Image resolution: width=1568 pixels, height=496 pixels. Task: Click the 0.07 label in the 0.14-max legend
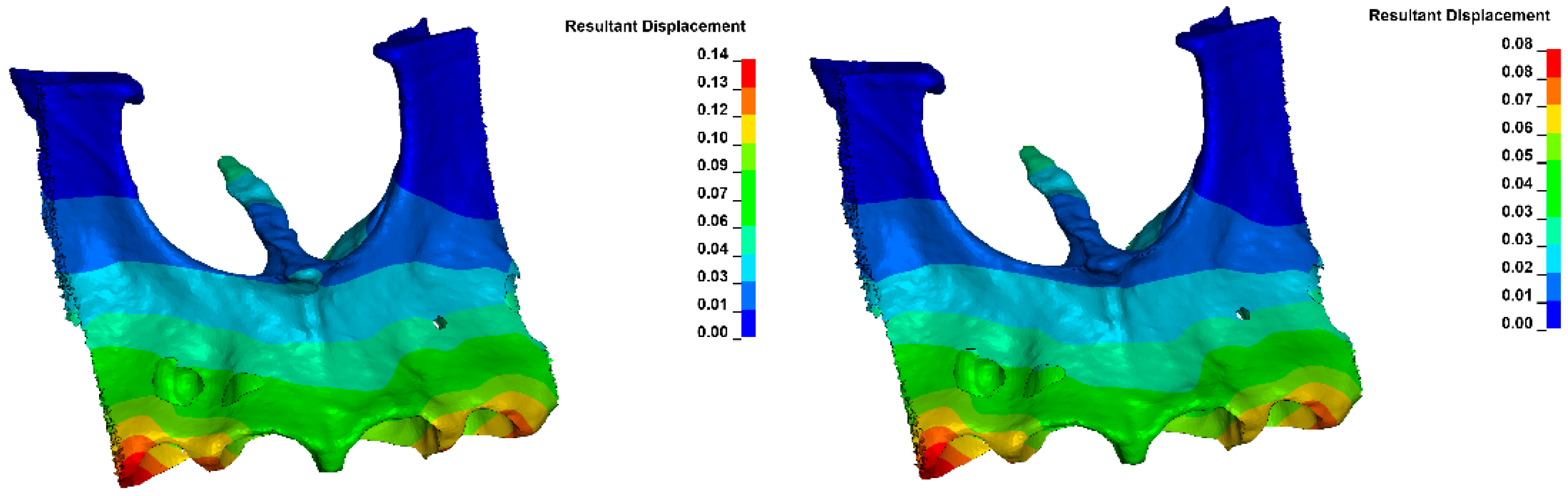[713, 194]
